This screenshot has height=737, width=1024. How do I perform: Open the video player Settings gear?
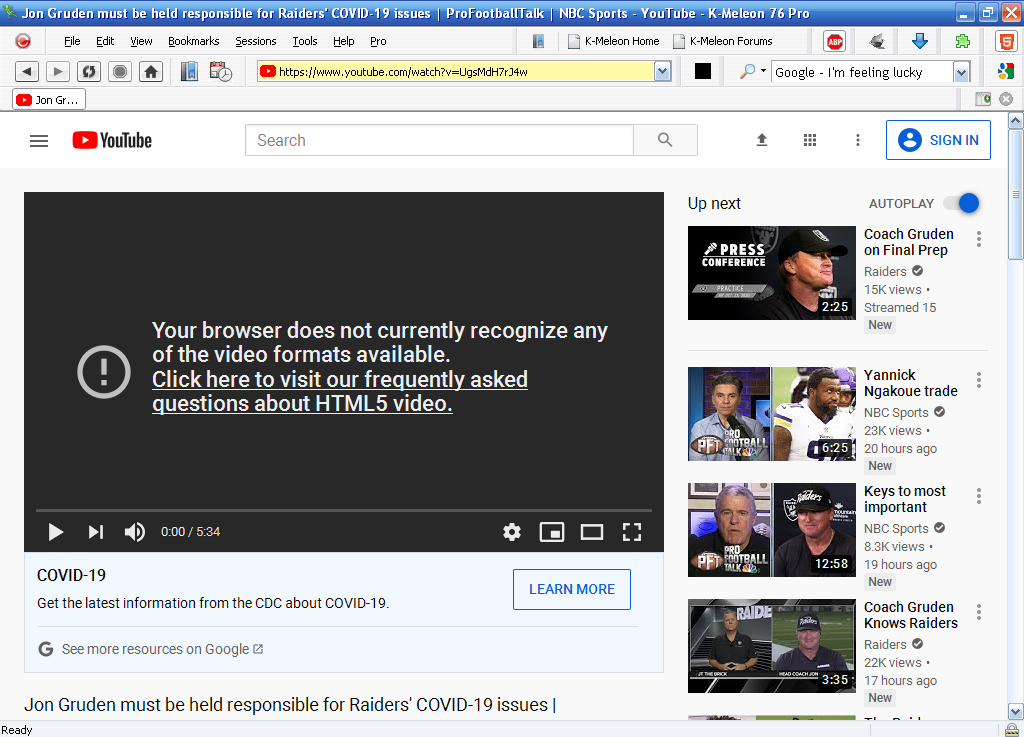click(x=512, y=532)
